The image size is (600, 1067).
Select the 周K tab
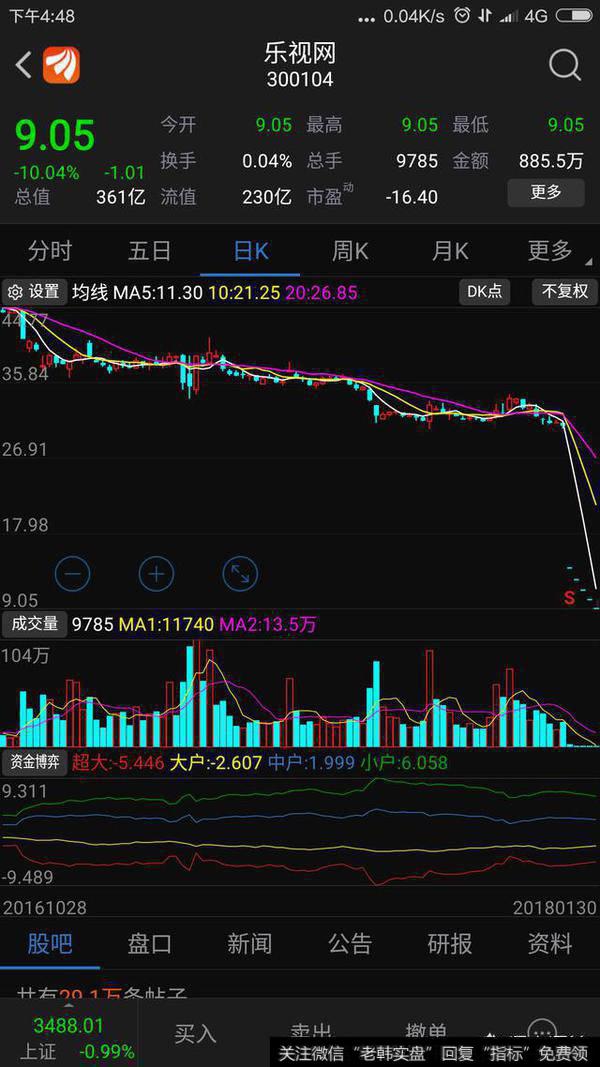350,251
